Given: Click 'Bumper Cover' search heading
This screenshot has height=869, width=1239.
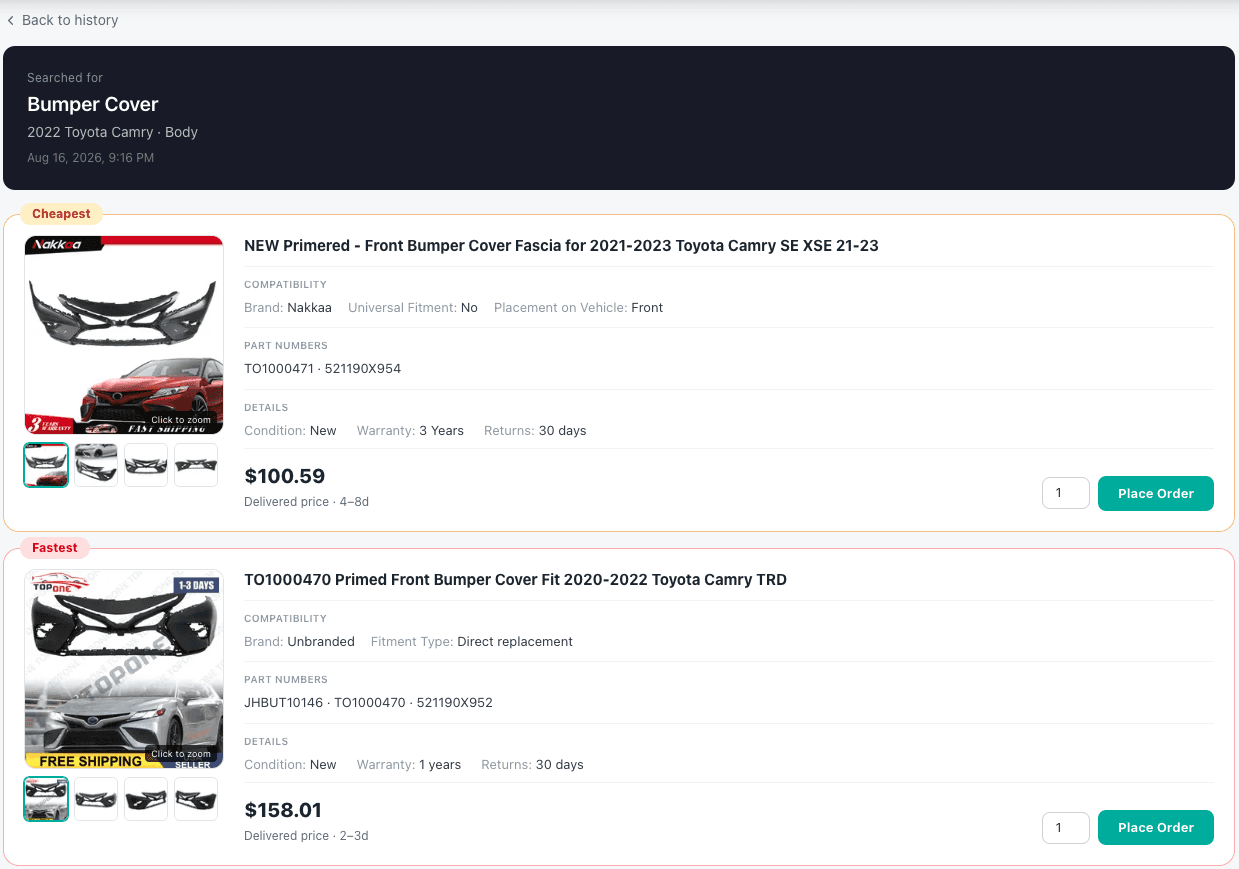Looking at the screenshot, I should coord(93,105).
